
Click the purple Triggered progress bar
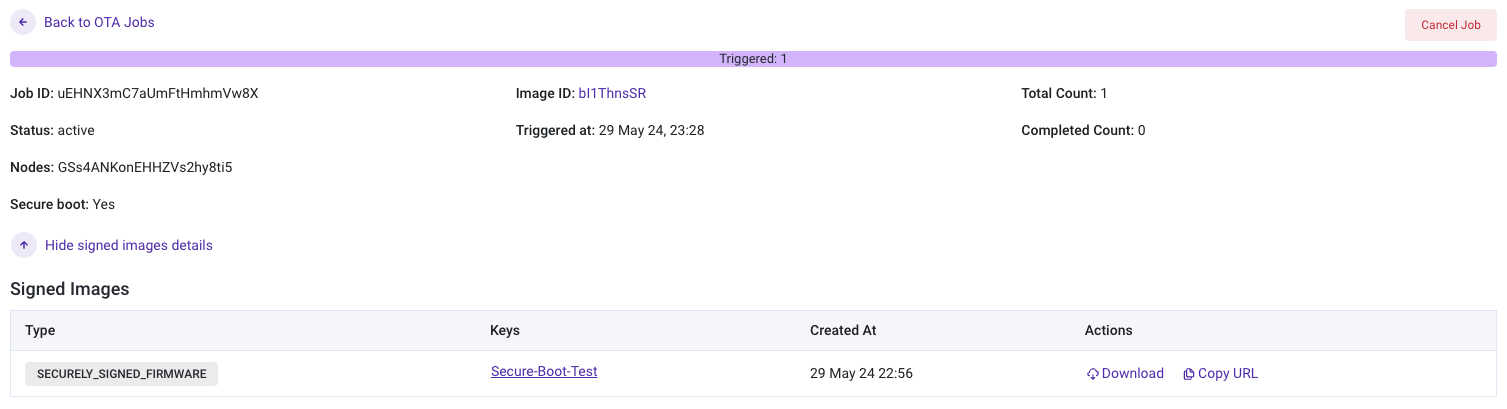[753, 59]
